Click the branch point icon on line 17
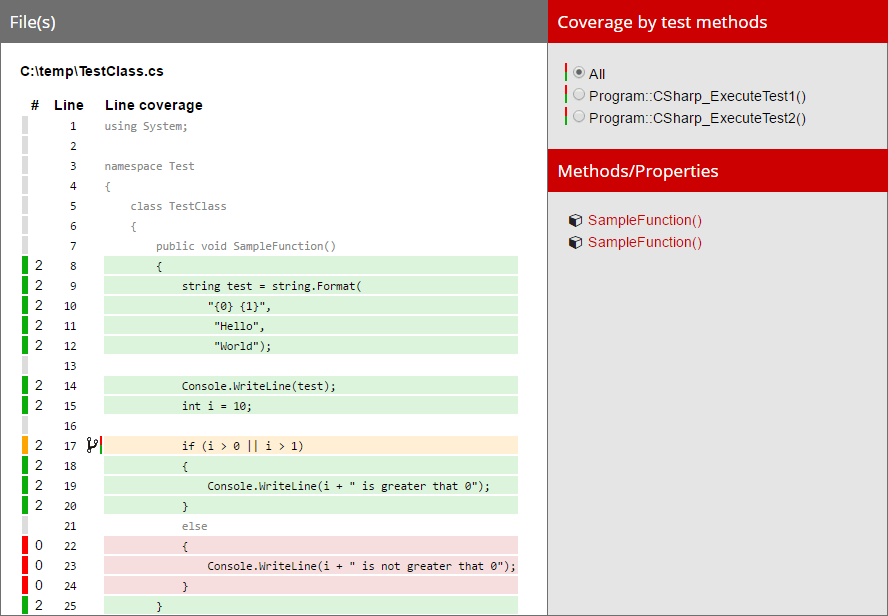The height and width of the screenshot is (616, 888). click(x=91, y=445)
